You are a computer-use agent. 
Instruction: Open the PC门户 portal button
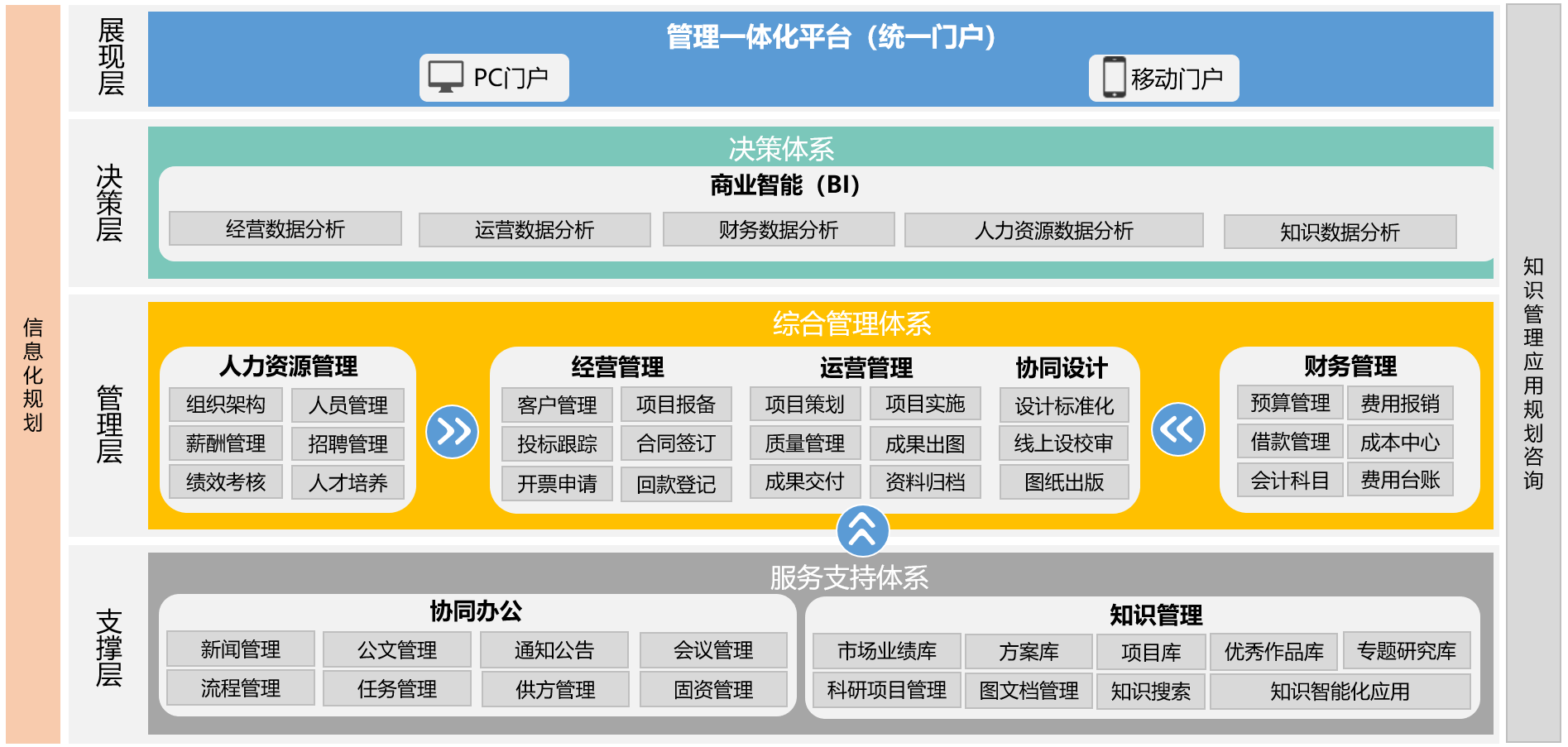tap(494, 78)
